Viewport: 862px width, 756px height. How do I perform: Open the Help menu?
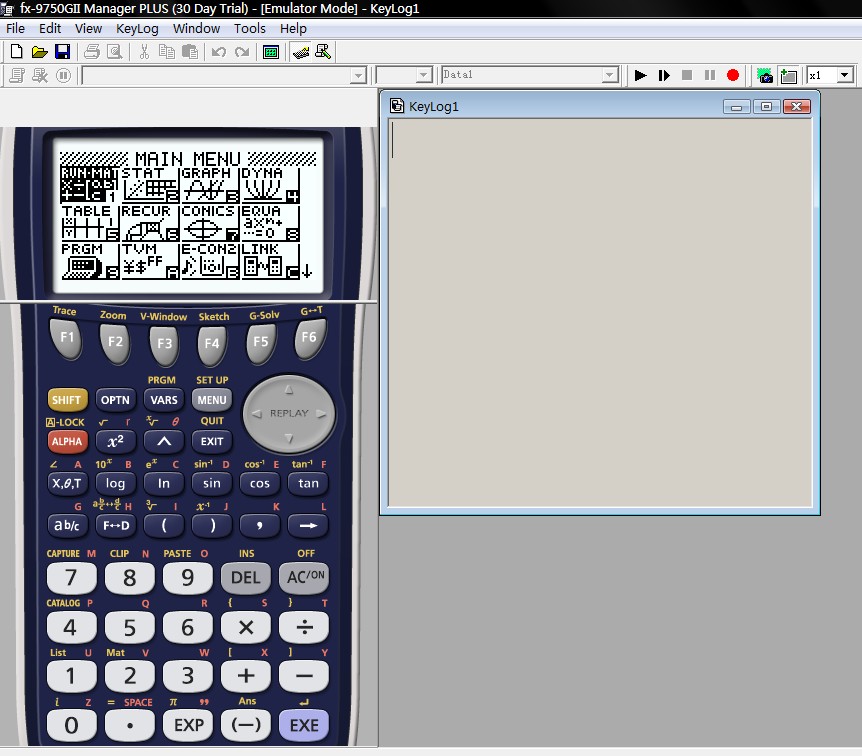[x=293, y=29]
